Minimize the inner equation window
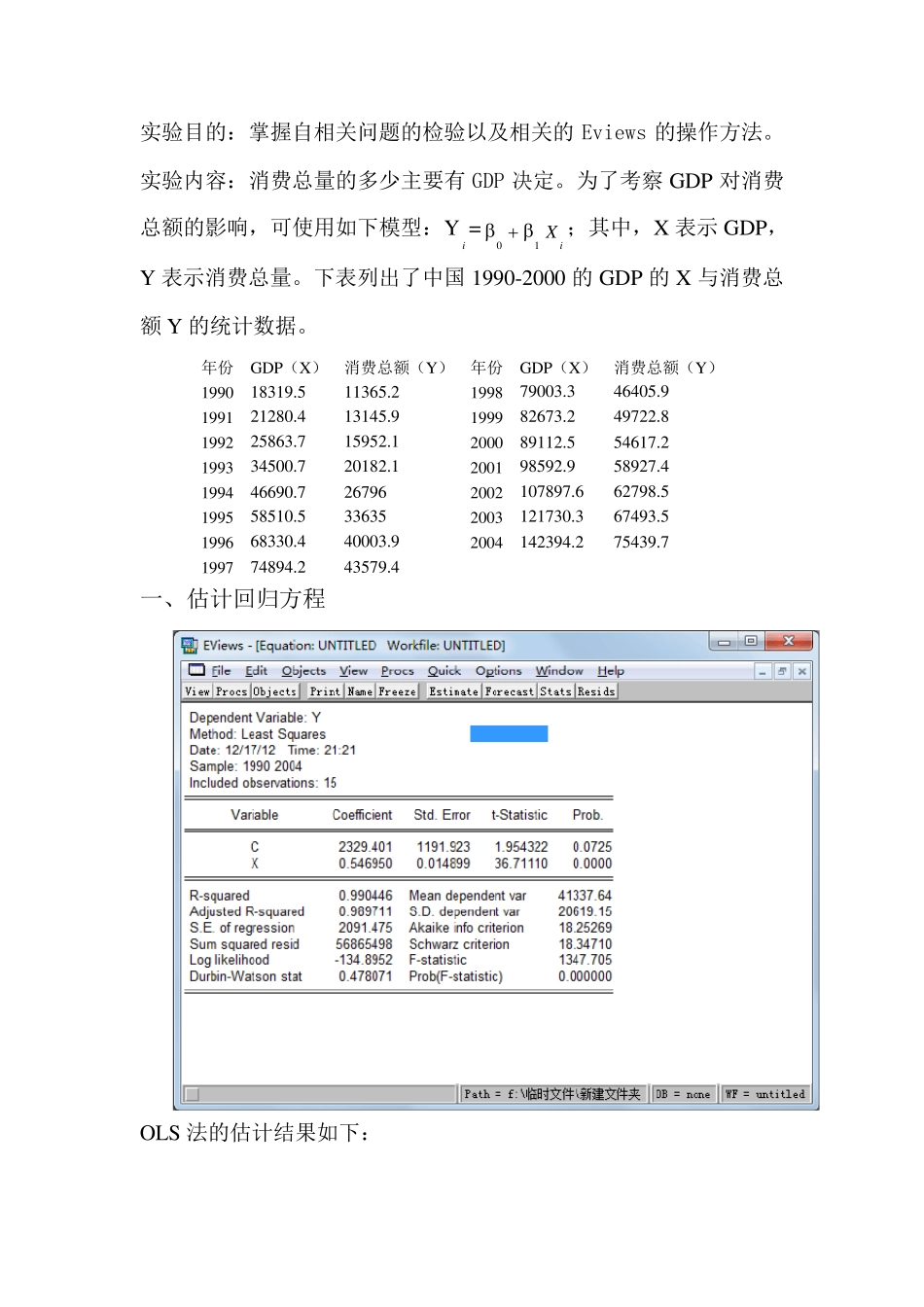This screenshot has height=1307, width=924. coord(764,671)
